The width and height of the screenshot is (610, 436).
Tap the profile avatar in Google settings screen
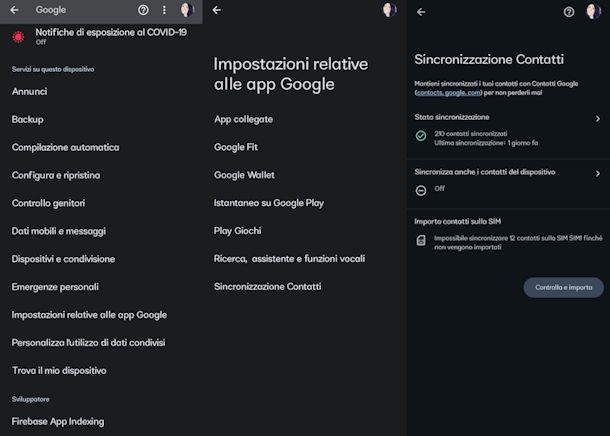[187, 10]
